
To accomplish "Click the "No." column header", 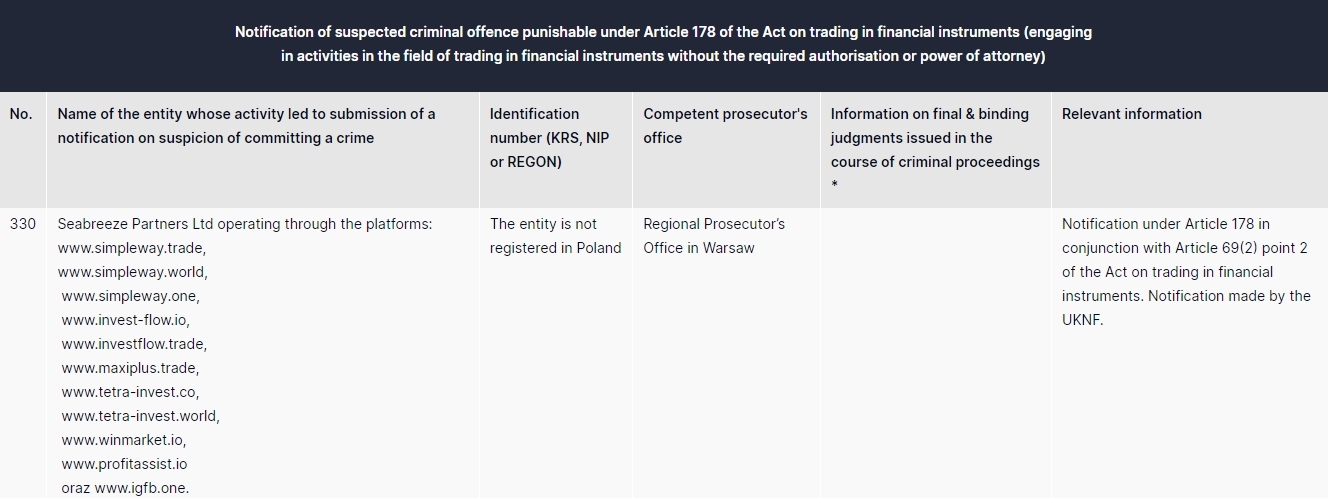I will [x=21, y=114].
